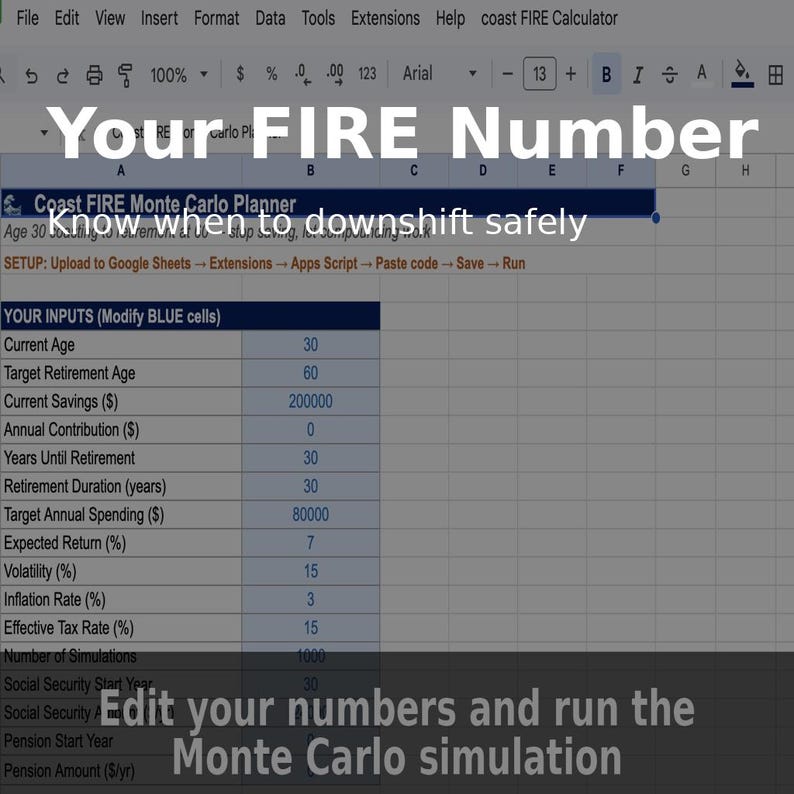Open the Data menu

270,18
